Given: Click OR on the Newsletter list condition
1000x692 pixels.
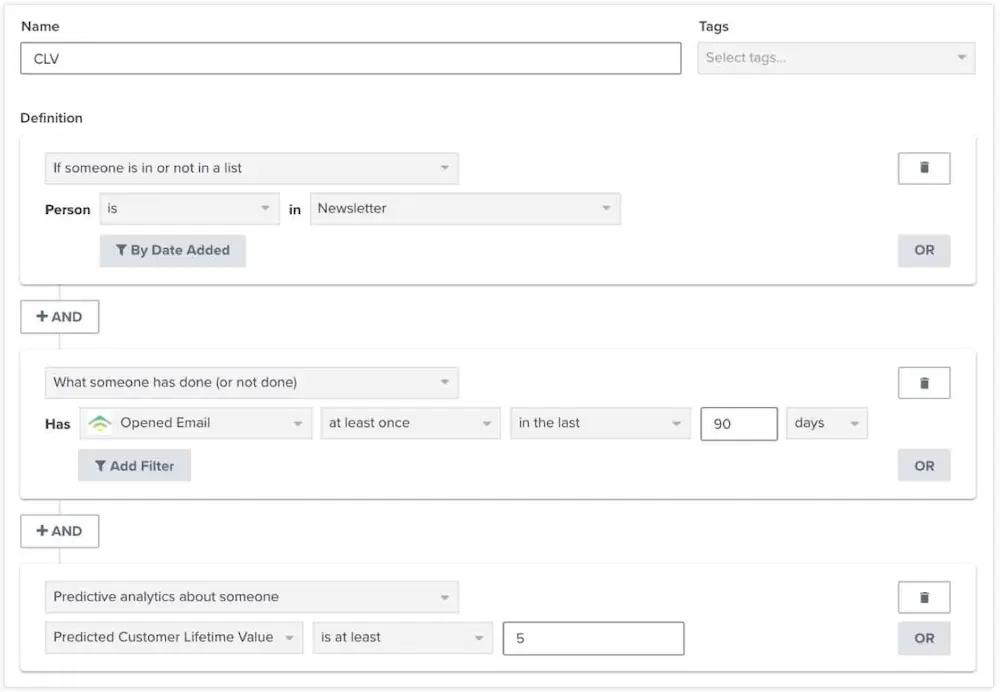Looking at the screenshot, I should coord(923,250).
